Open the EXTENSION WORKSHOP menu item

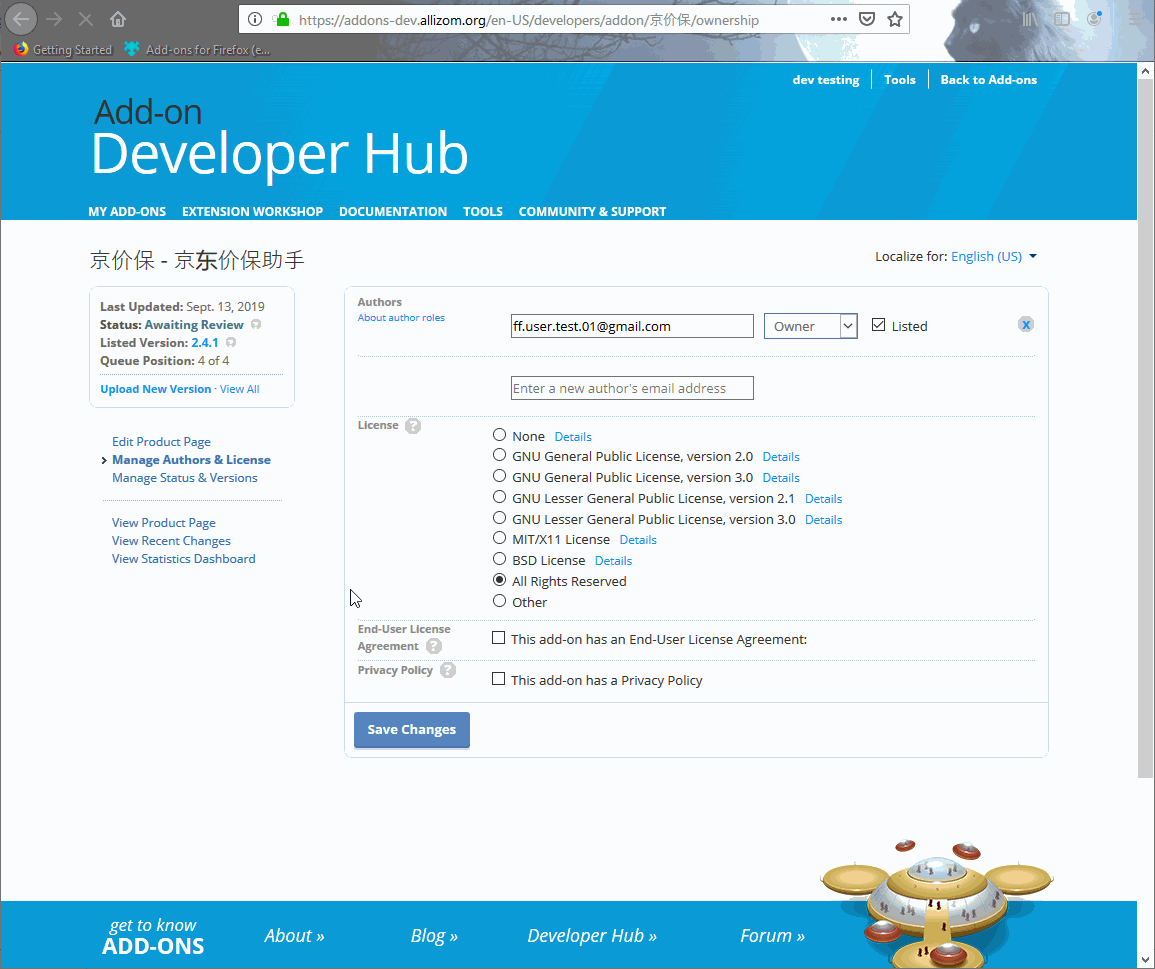pos(252,211)
